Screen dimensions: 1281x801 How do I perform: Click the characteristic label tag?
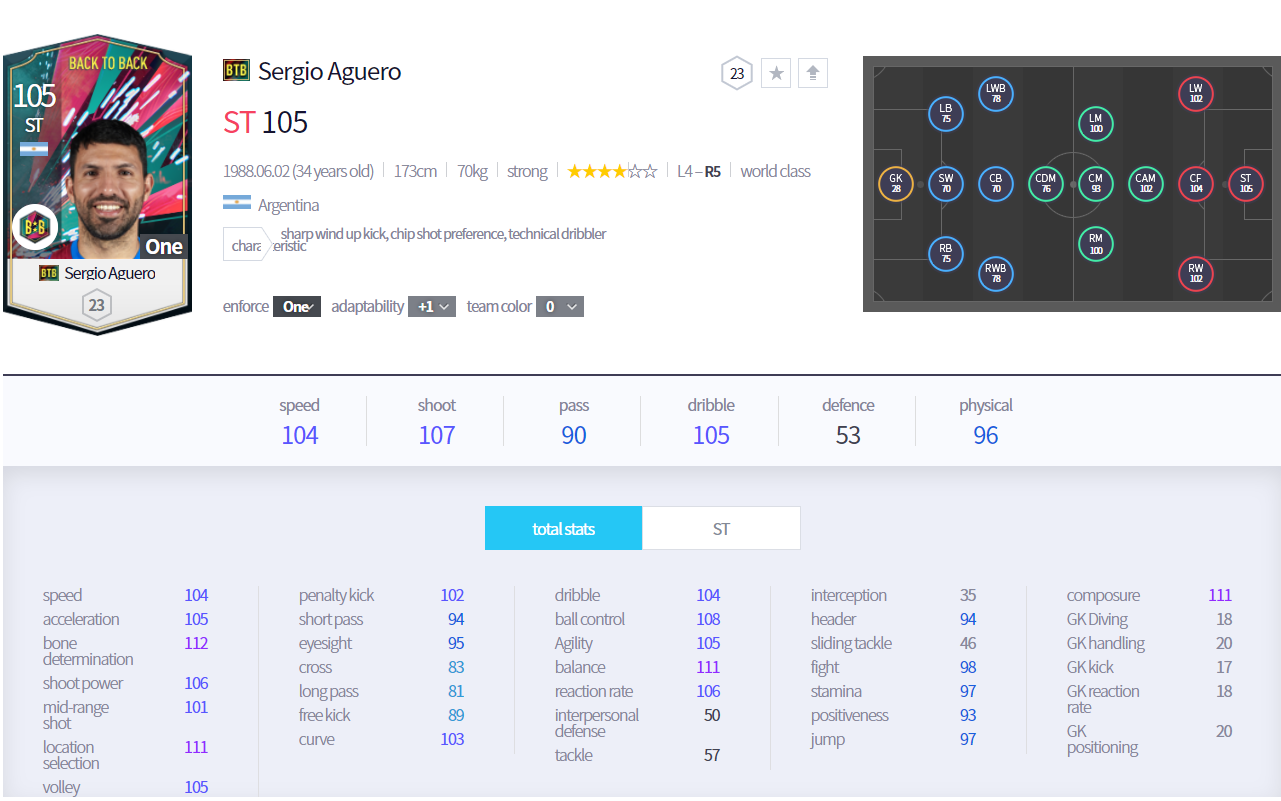pos(245,245)
